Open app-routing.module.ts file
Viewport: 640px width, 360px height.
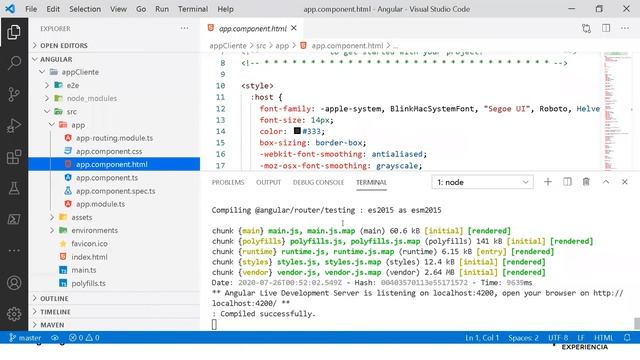click(114, 138)
